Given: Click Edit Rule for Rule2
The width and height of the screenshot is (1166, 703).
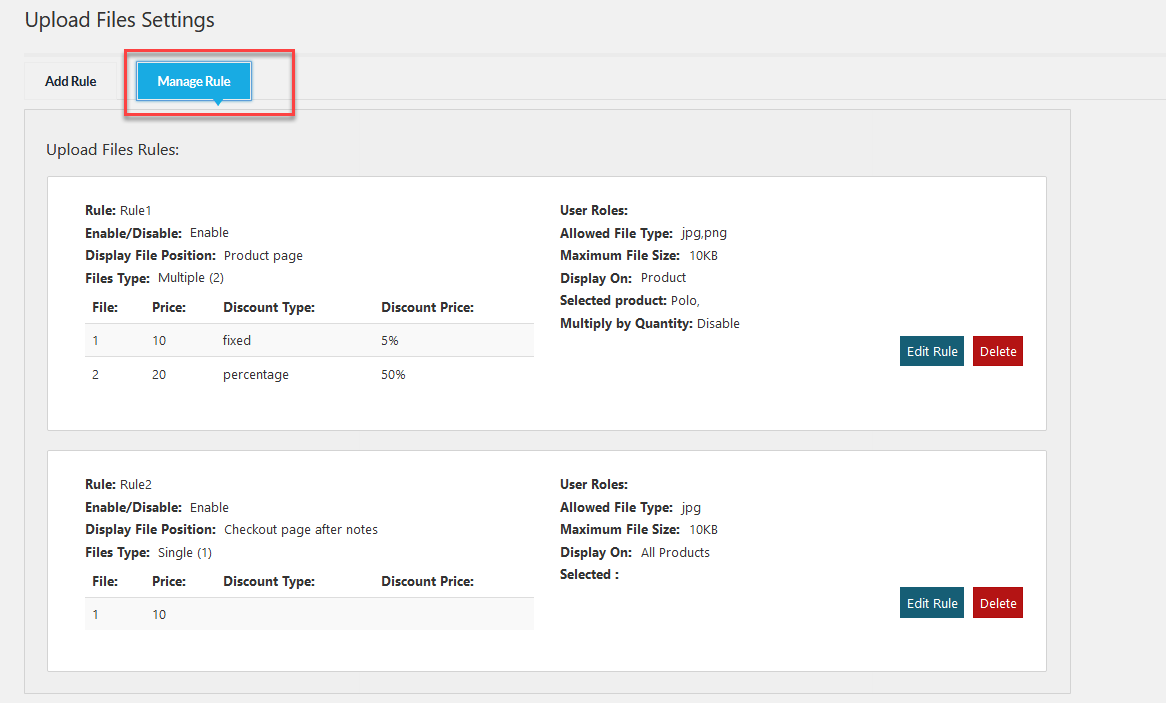Looking at the screenshot, I should (x=931, y=603).
